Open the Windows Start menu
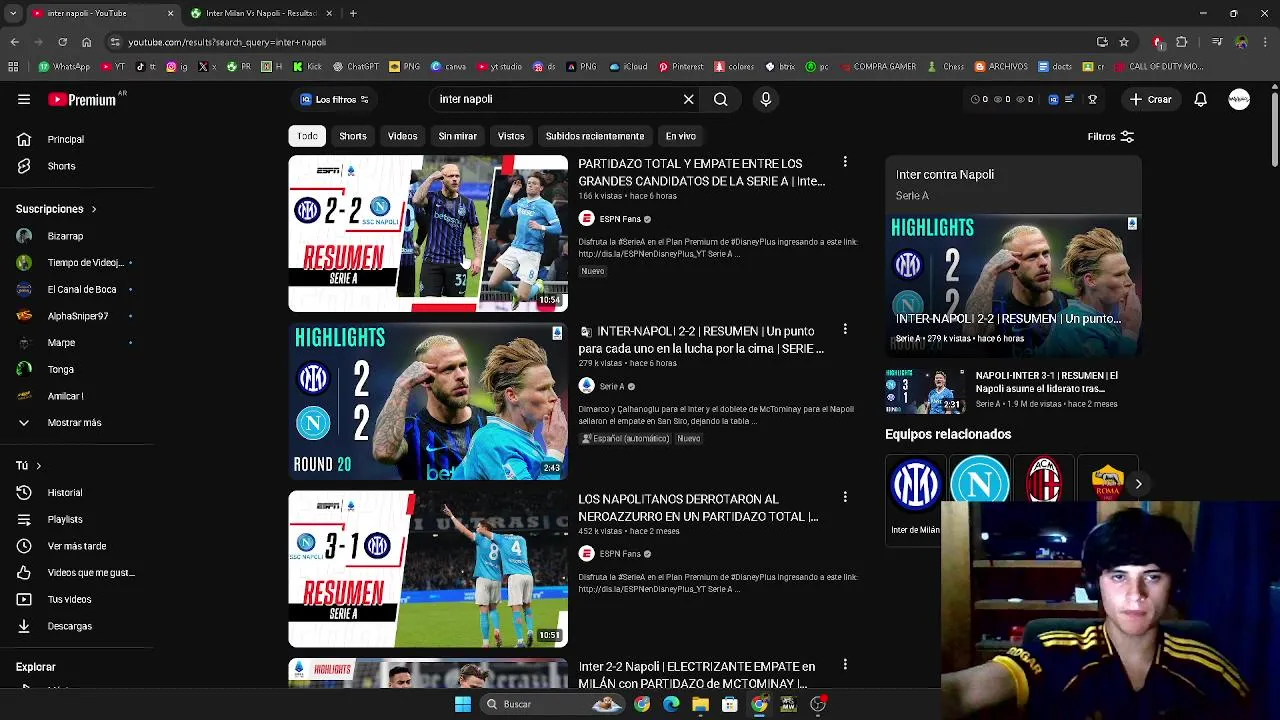The image size is (1280, 720). [462, 704]
